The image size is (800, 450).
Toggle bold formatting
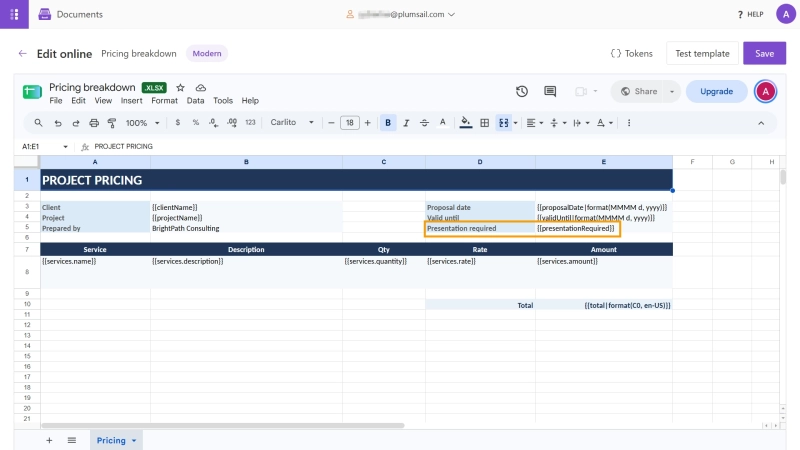388,123
